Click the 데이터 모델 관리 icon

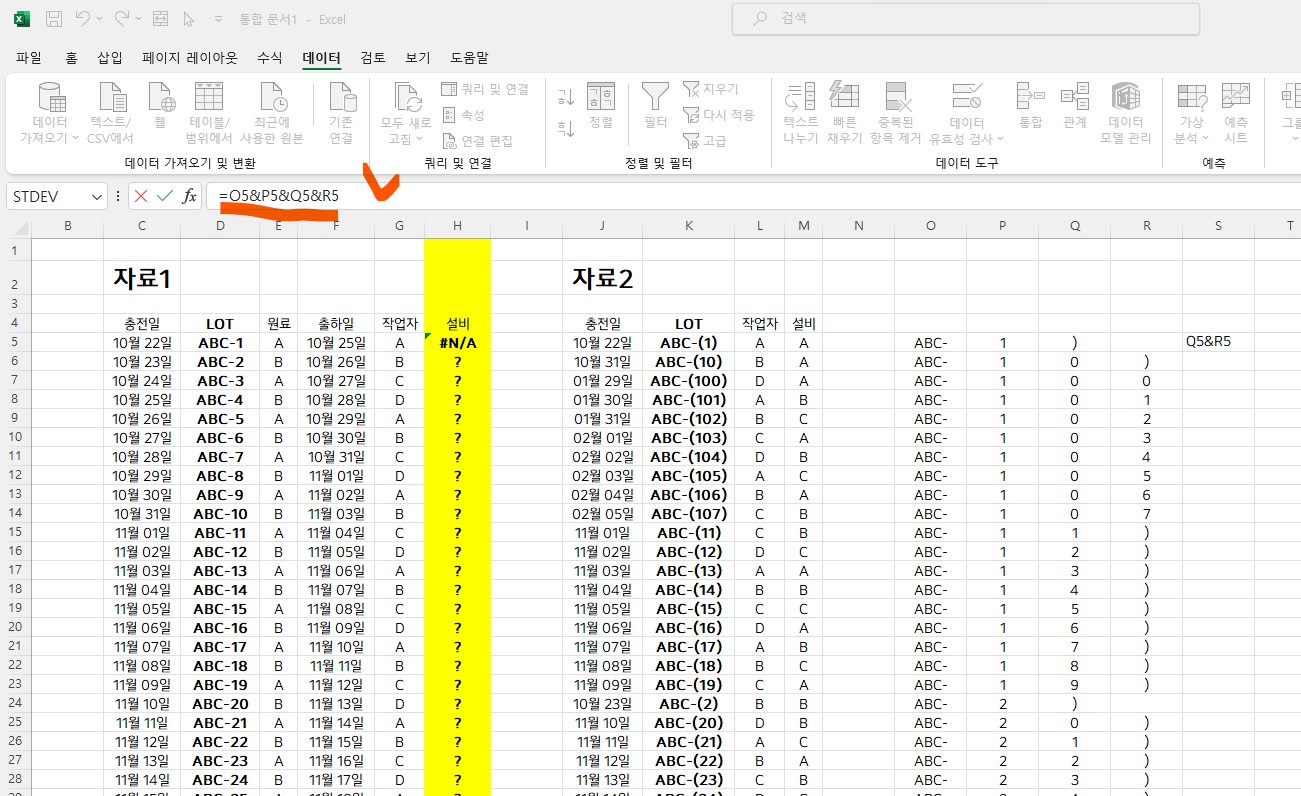pos(1126,97)
